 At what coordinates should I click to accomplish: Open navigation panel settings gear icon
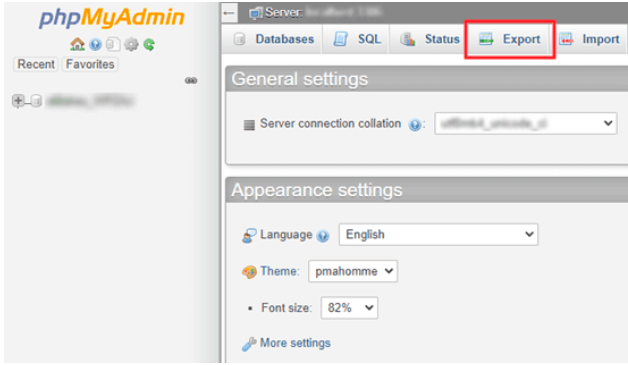tap(131, 44)
